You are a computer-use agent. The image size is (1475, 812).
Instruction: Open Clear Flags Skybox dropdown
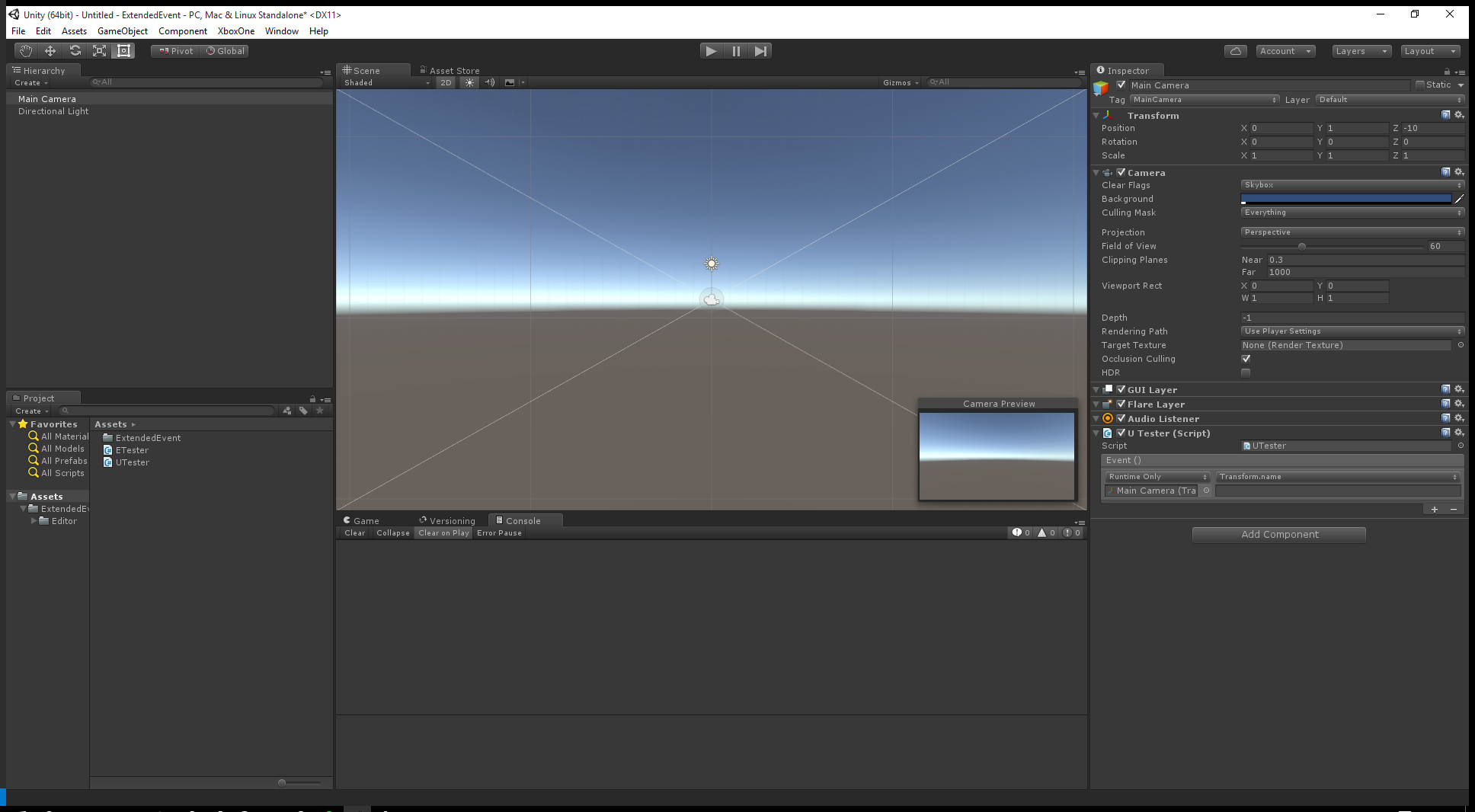click(1352, 185)
